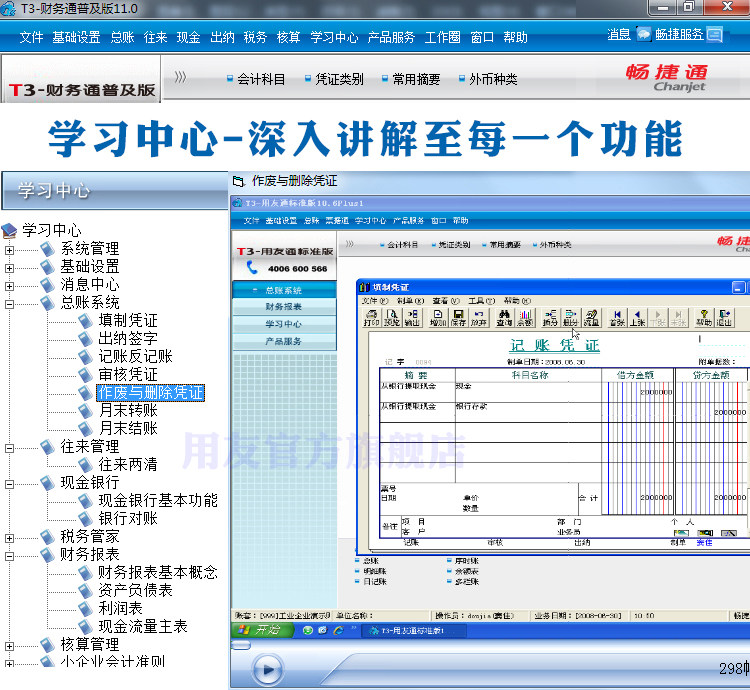Click the 流量 cash flow icon
This screenshot has height=690, width=750.
(591, 318)
